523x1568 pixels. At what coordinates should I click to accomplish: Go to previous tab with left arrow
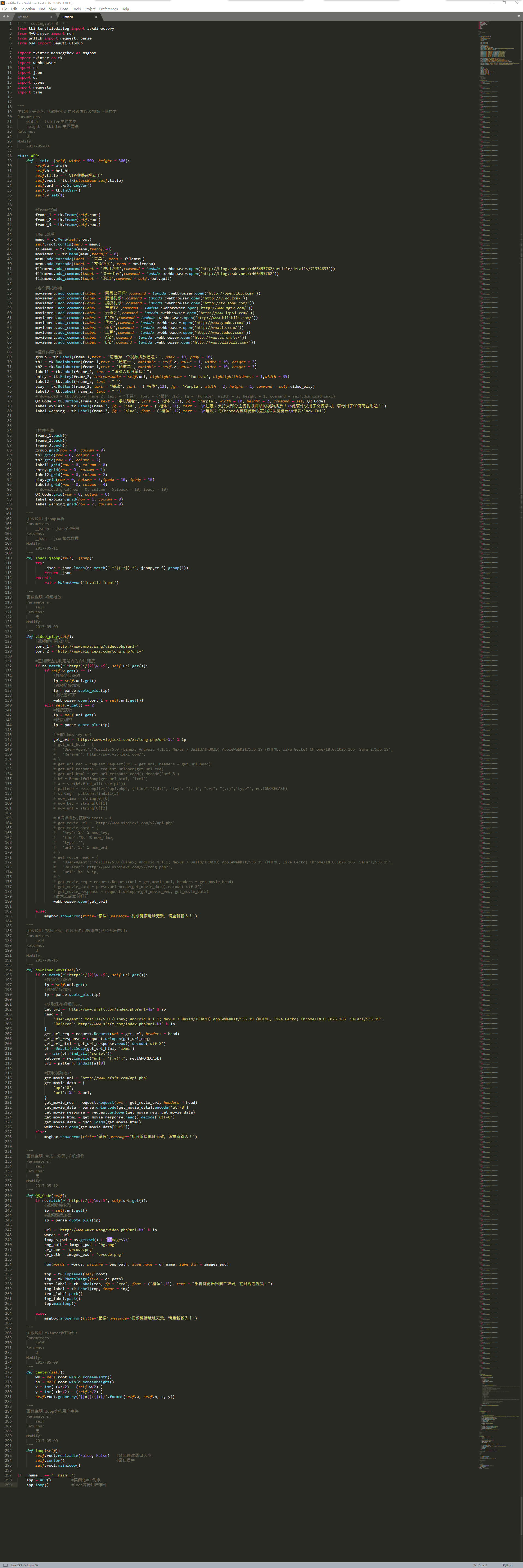tap(4, 16)
